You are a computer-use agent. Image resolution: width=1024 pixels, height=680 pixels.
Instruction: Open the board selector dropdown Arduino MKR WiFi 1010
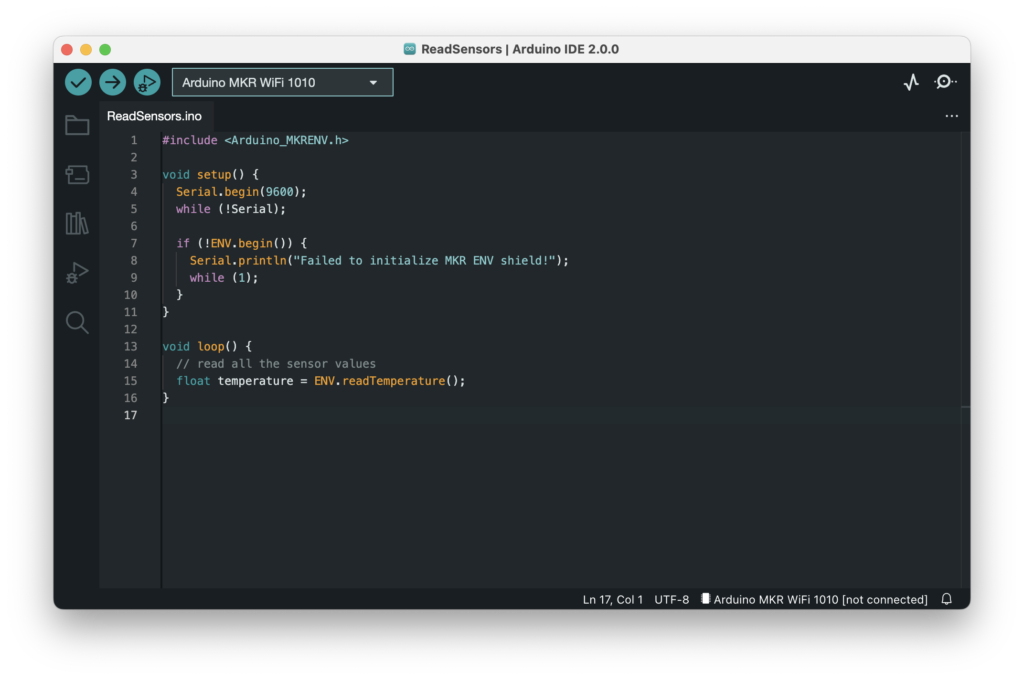coord(282,82)
